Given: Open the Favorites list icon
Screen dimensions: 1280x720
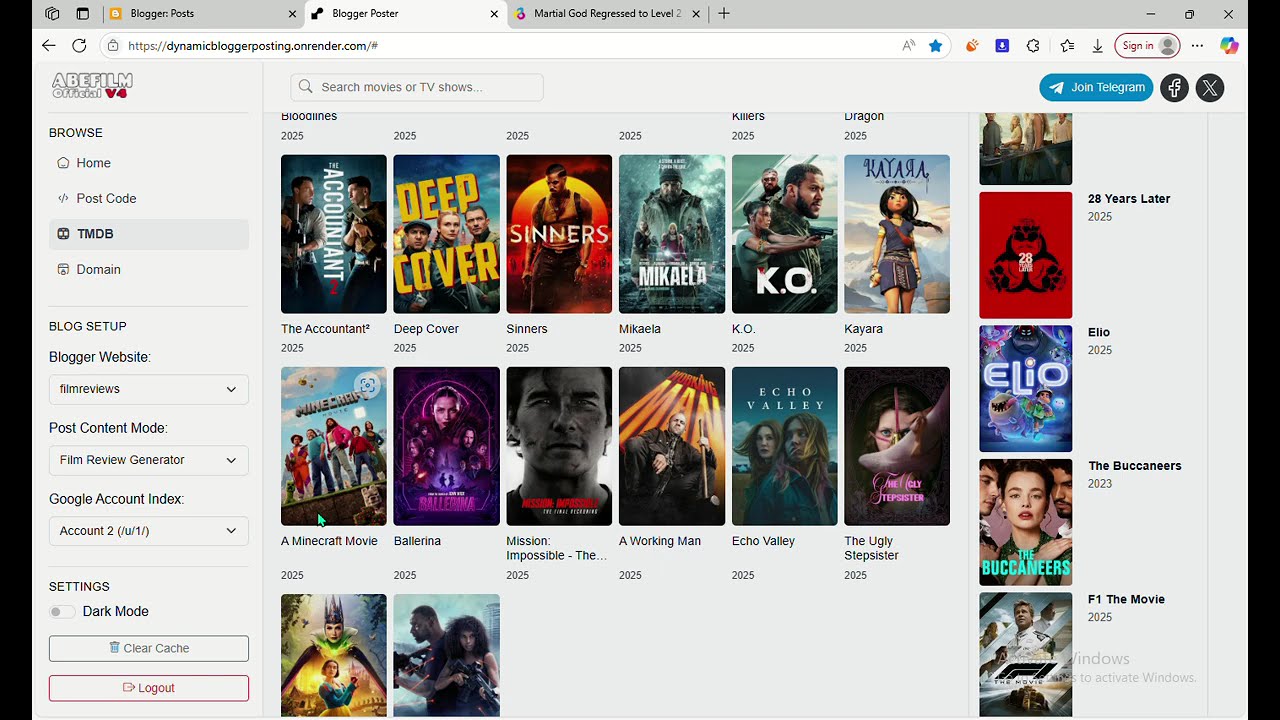Looking at the screenshot, I should coord(1067,45).
